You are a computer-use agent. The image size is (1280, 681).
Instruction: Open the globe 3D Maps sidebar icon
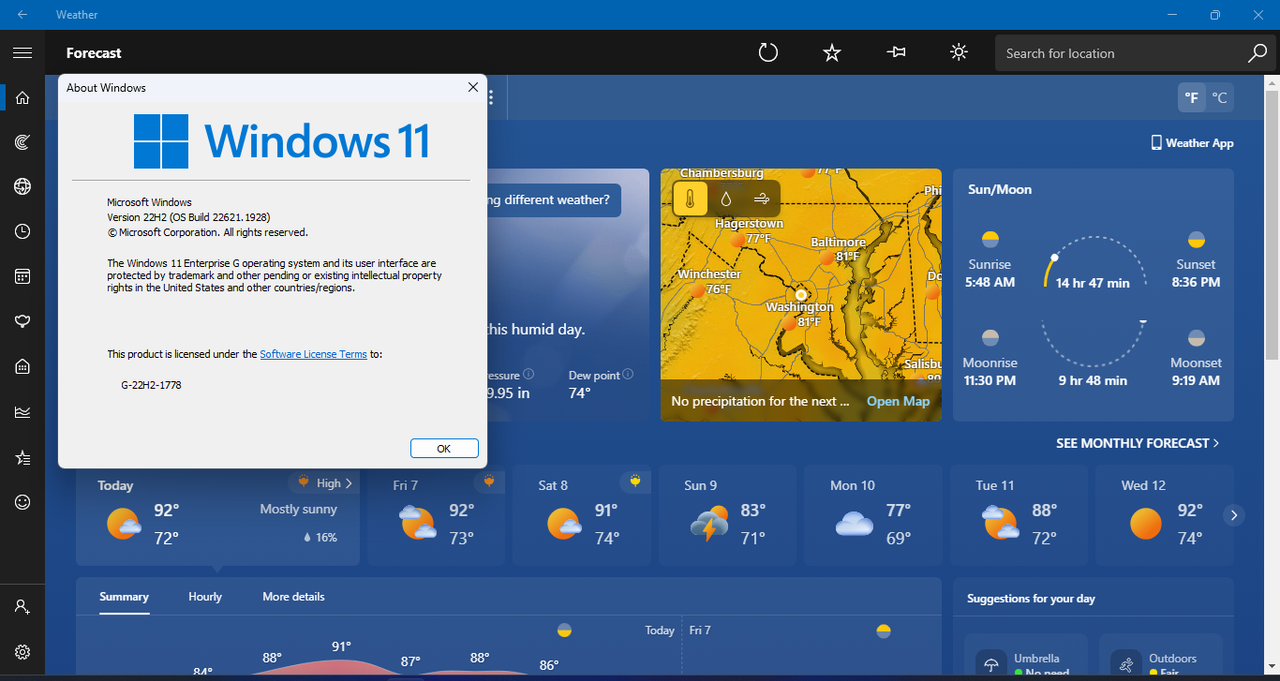(22, 187)
